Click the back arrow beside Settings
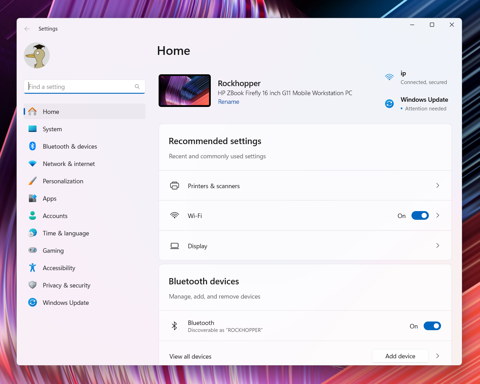 tap(27, 29)
